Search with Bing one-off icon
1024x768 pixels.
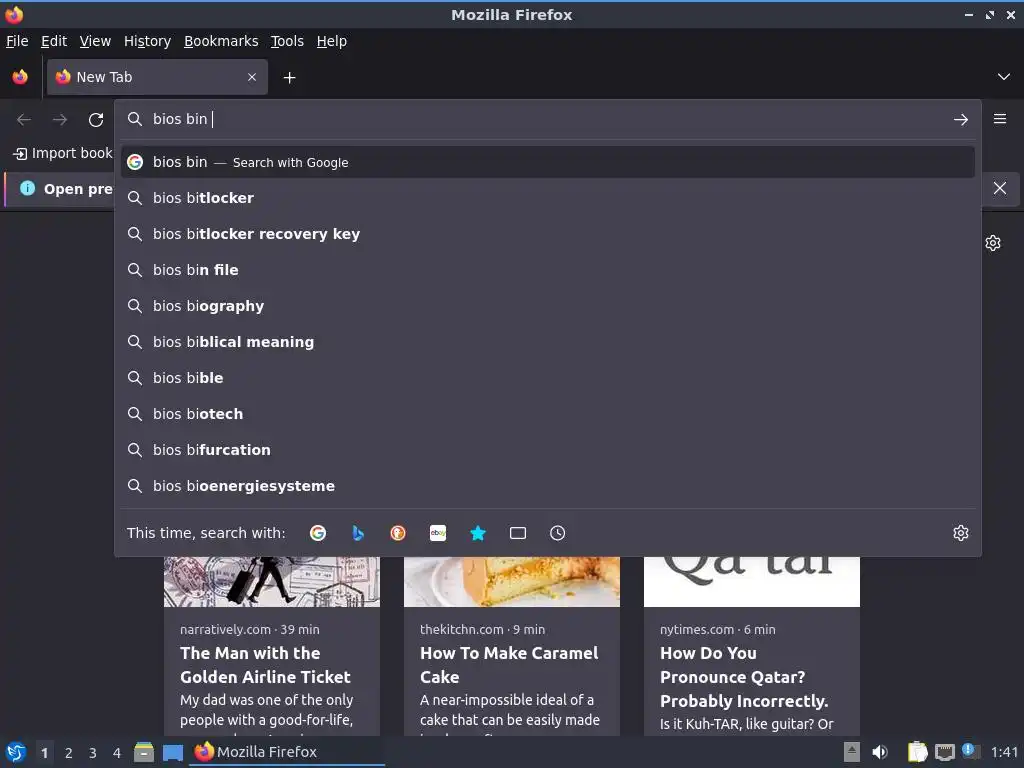(358, 533)
